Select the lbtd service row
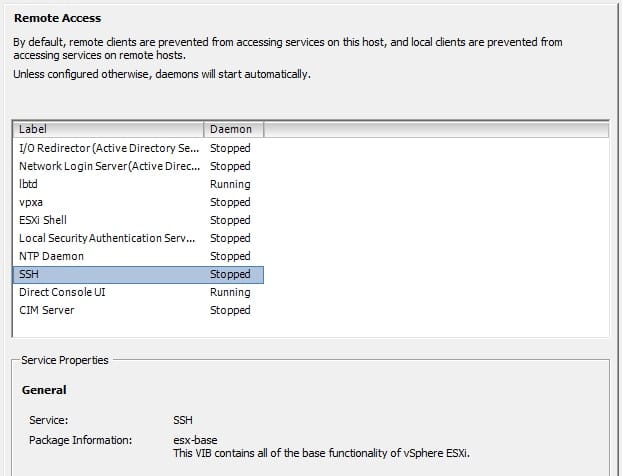Image resolution: width=622 pixels, height=476 pixels. tap(138, 184)
